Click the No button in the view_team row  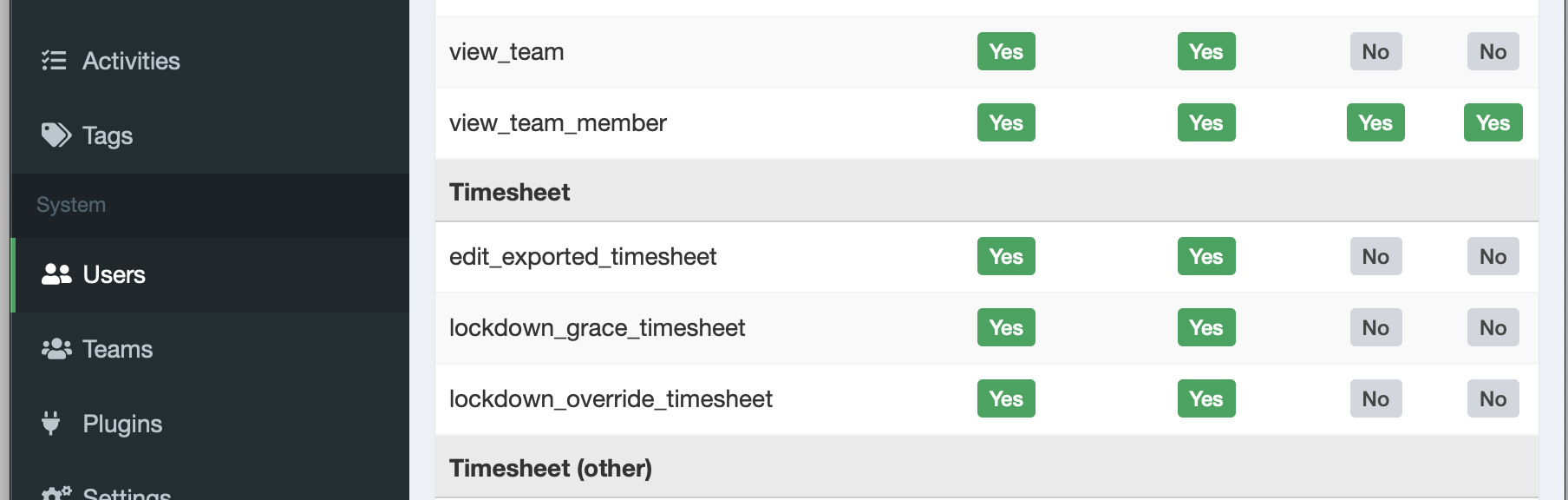pyautogui.click(x=1375, y=51)
